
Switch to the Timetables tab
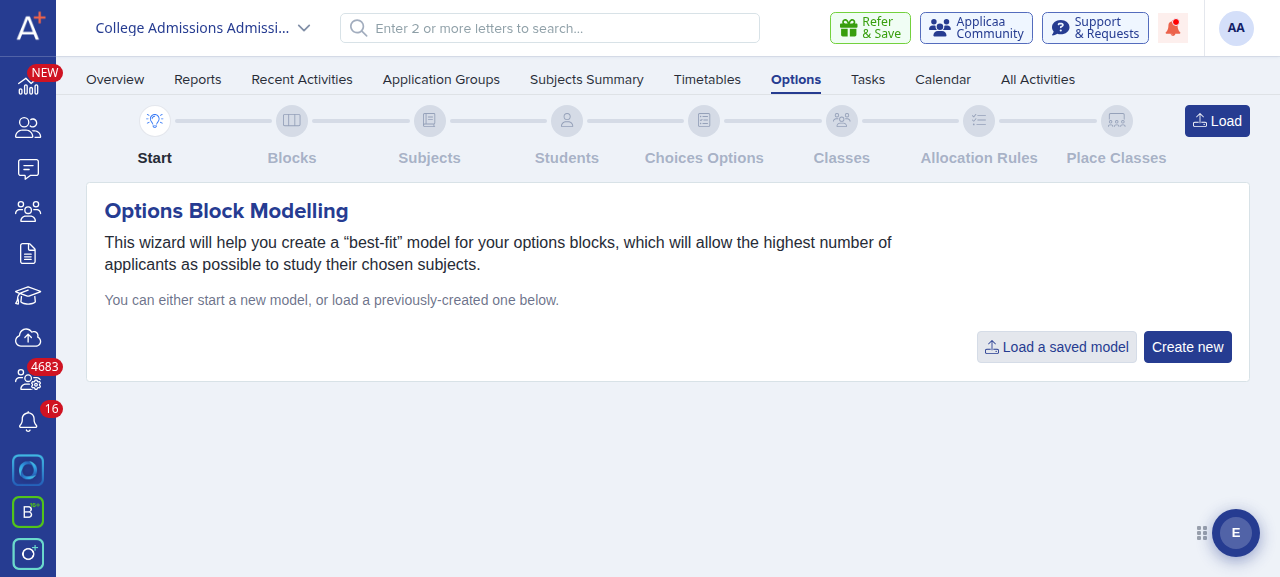[707, 79]
